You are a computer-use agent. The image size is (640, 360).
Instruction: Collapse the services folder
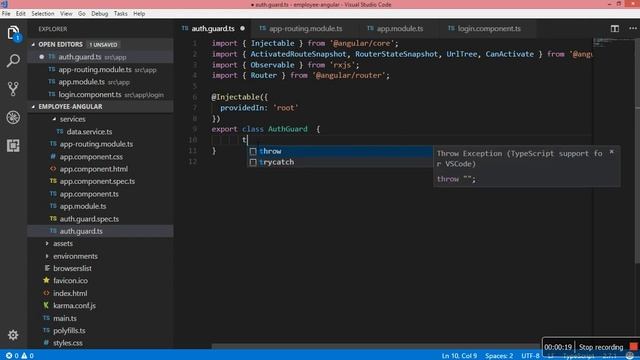point(54,119)
